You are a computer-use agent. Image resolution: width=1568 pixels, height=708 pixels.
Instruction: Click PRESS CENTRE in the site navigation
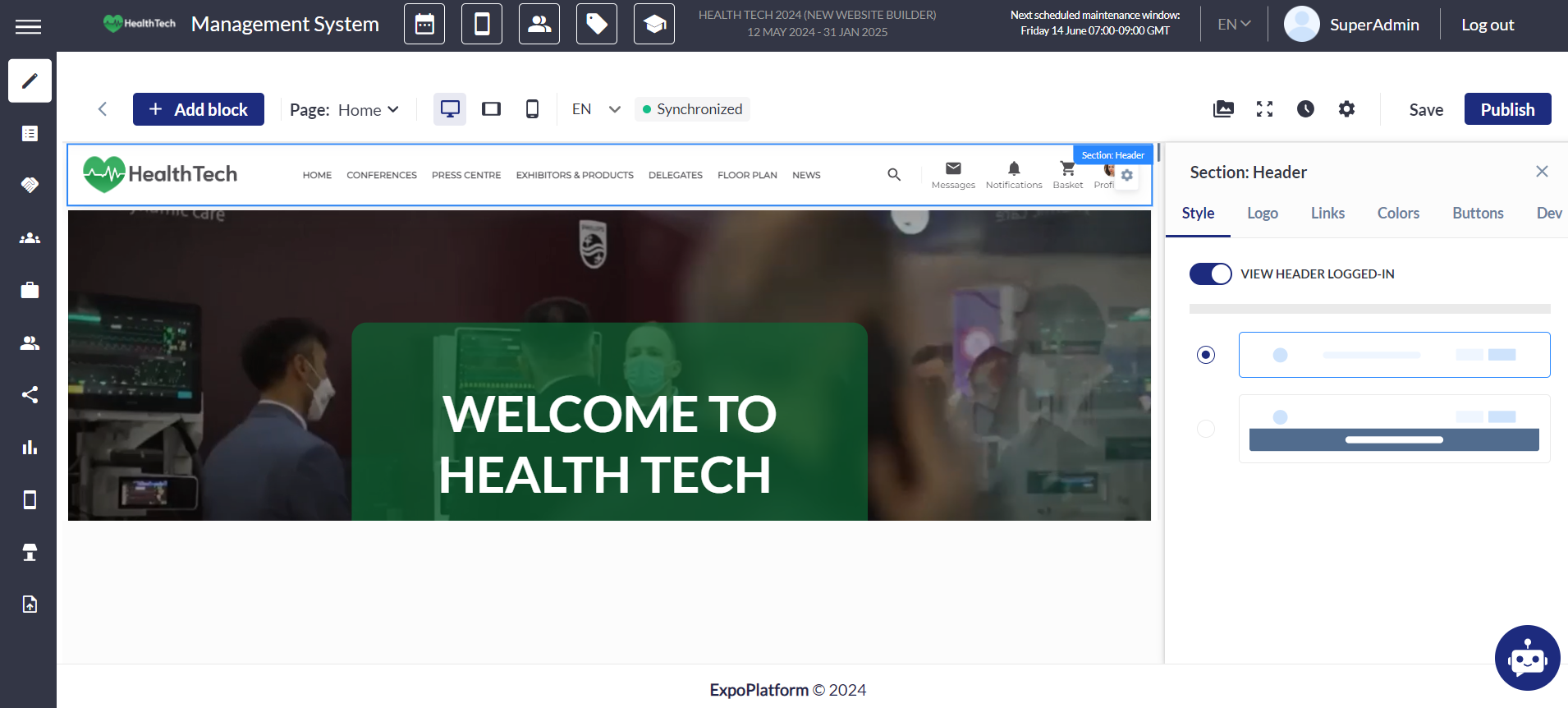point(466,175)
